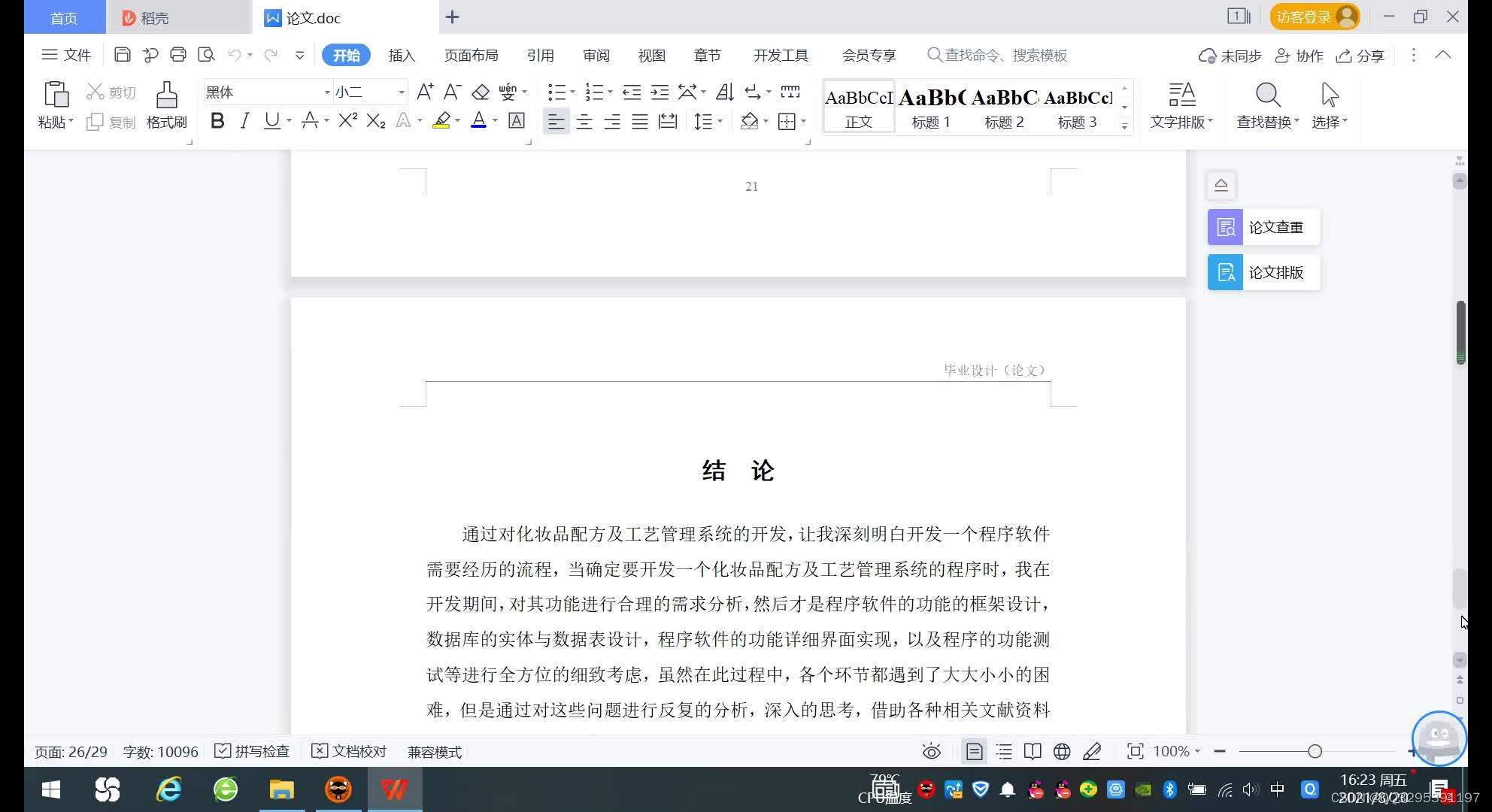Apply superscript formatting
The height and width of the screenshot is (812, 1492).
347,120
